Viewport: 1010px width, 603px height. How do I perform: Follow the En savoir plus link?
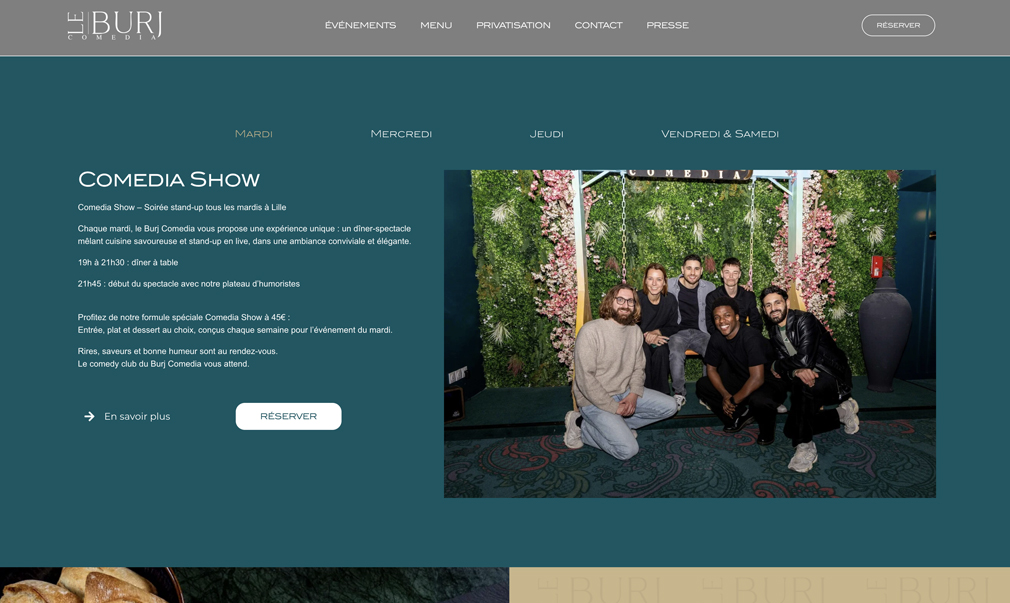point(137,417)
